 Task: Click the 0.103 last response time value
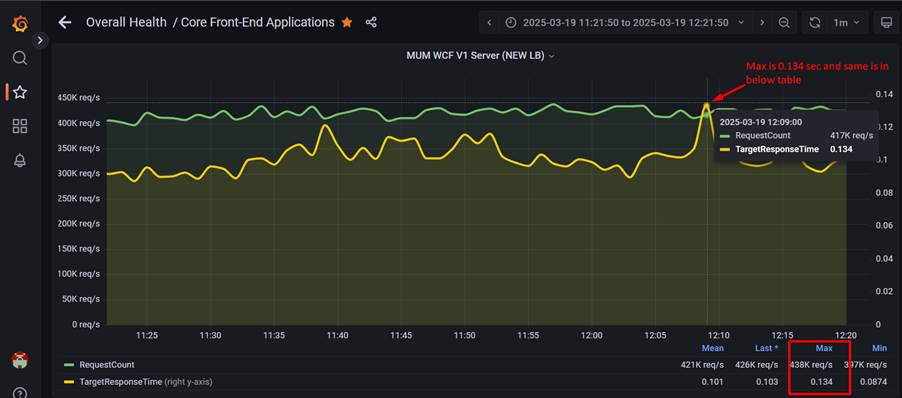[x=767, y=381]
